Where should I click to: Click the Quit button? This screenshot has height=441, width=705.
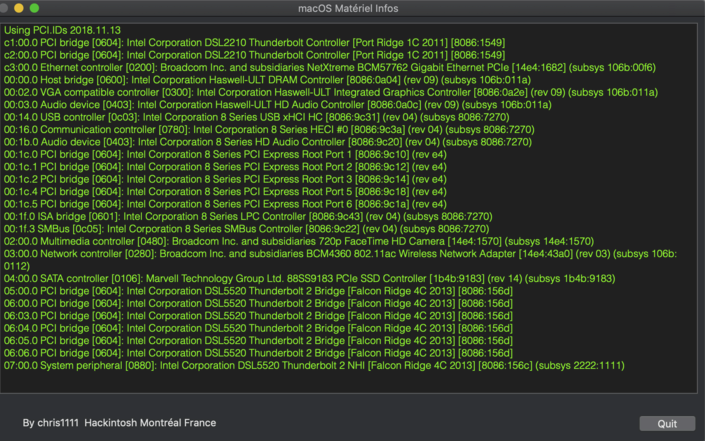pos(667,423)
